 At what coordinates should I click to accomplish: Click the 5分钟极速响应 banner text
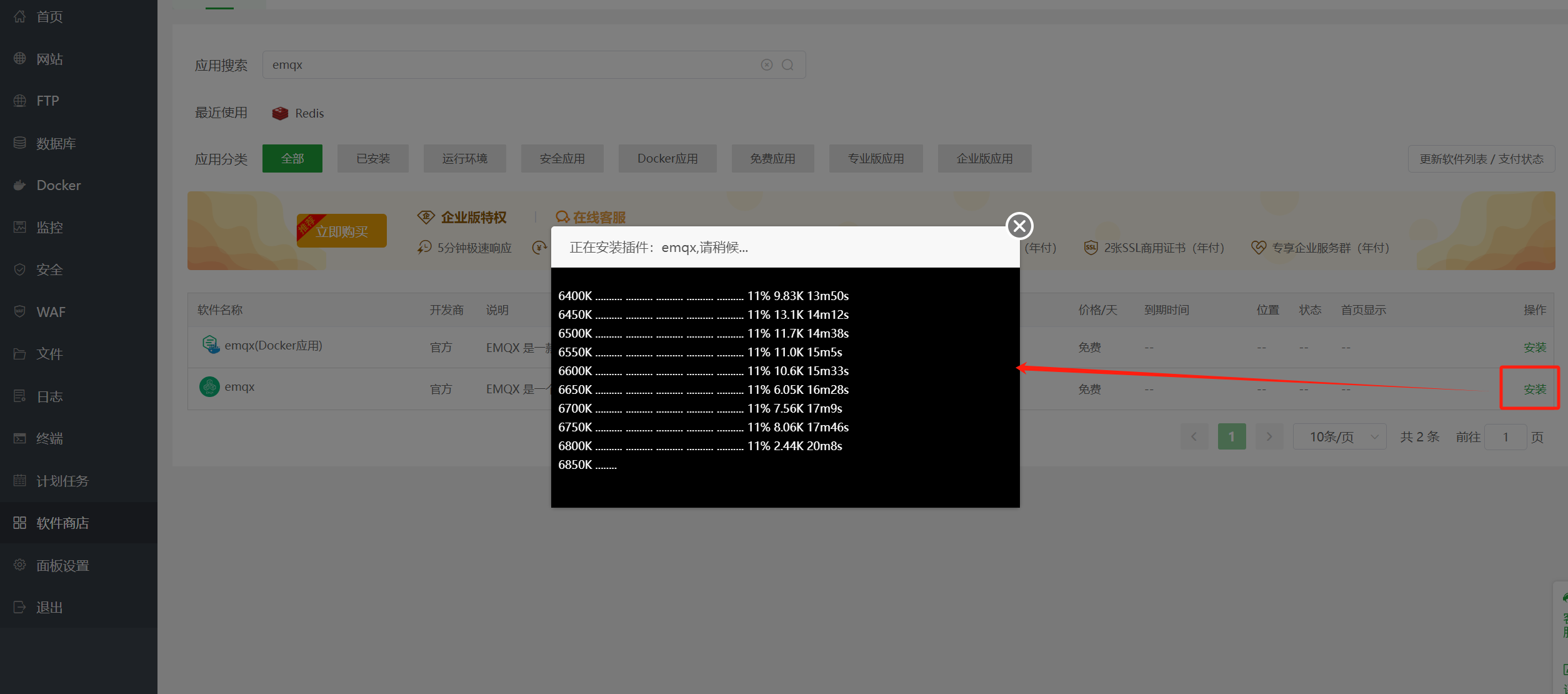(x=474, y=248)
